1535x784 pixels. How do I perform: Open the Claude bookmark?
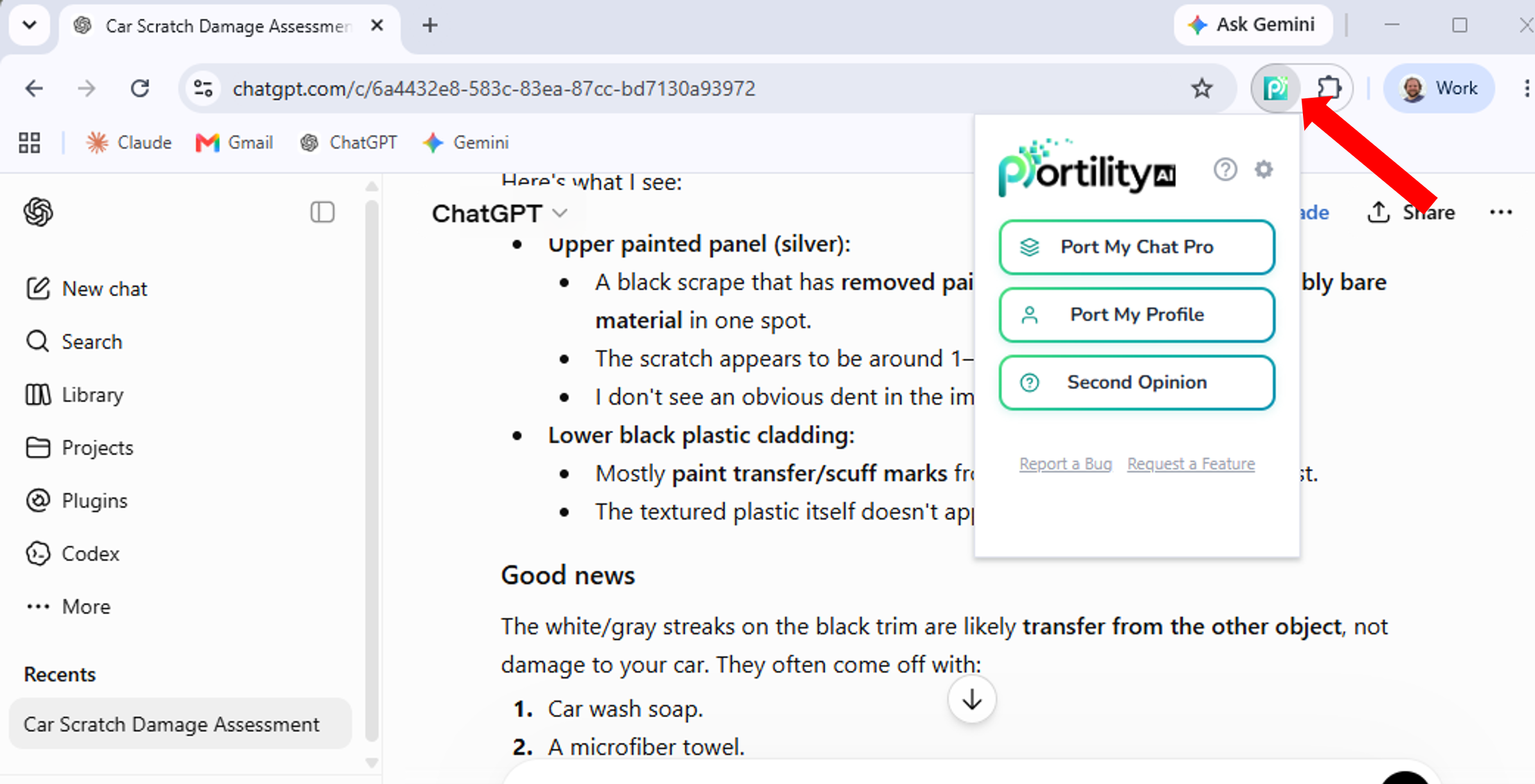129,142
